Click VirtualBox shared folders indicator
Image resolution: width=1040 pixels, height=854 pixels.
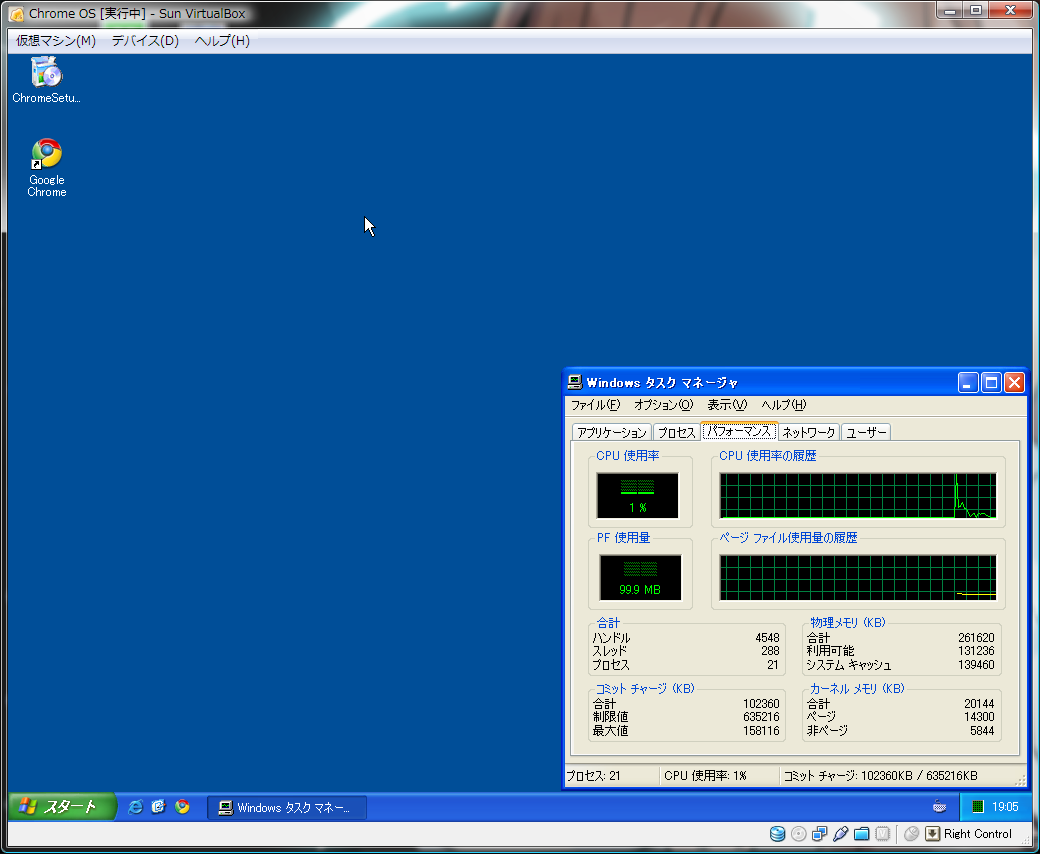pyautogui.click(x=862, y=833)
